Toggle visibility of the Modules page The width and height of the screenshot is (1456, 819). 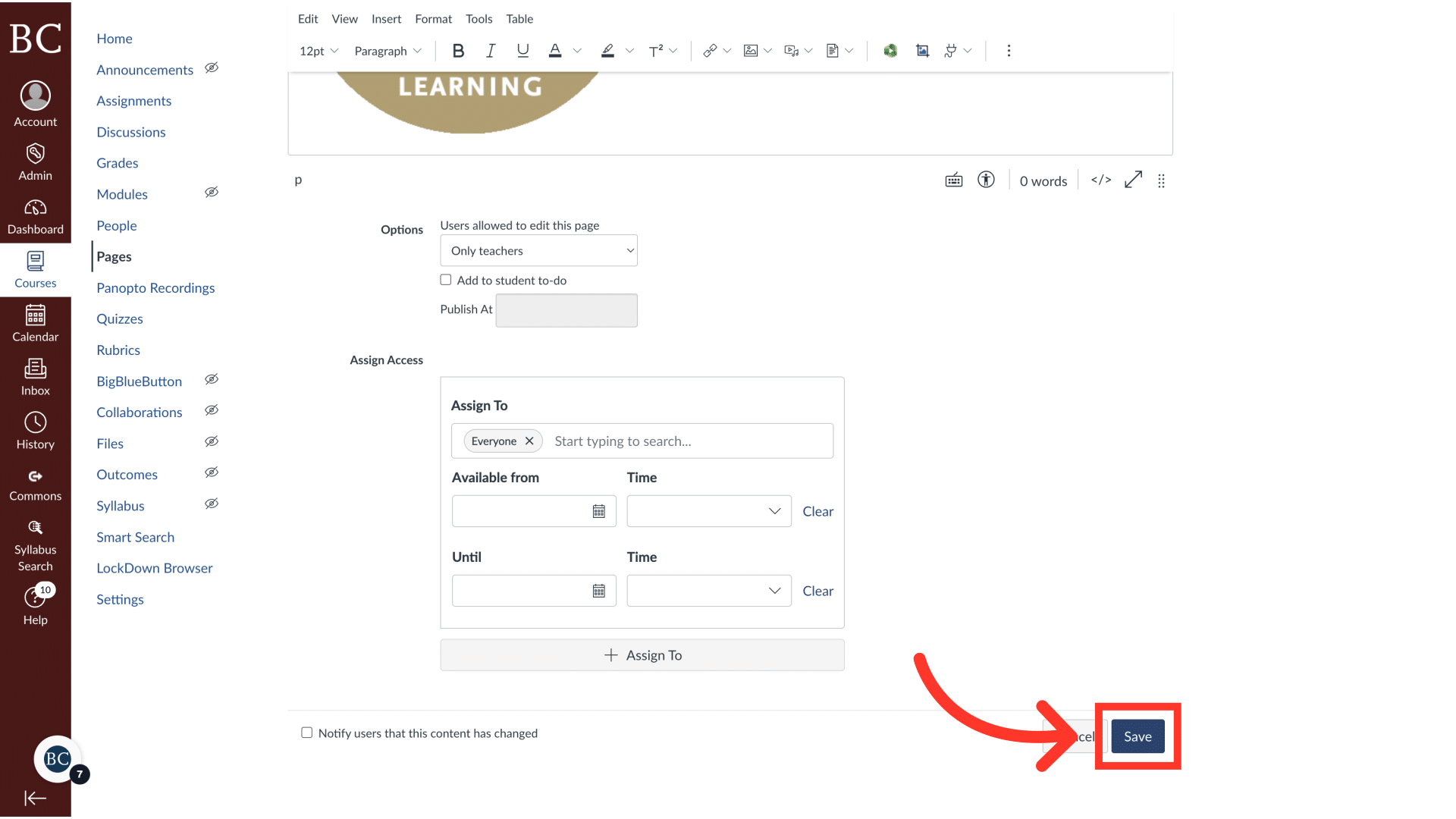click(212, 192)
